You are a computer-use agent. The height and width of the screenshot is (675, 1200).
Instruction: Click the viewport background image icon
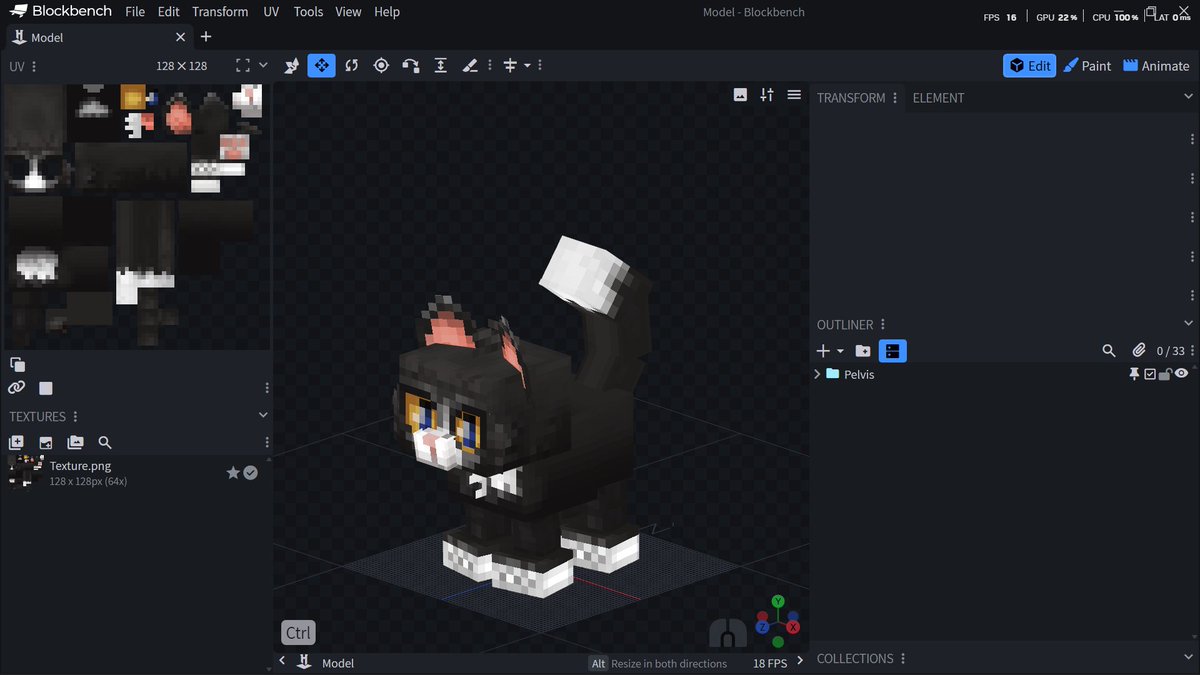740,95
